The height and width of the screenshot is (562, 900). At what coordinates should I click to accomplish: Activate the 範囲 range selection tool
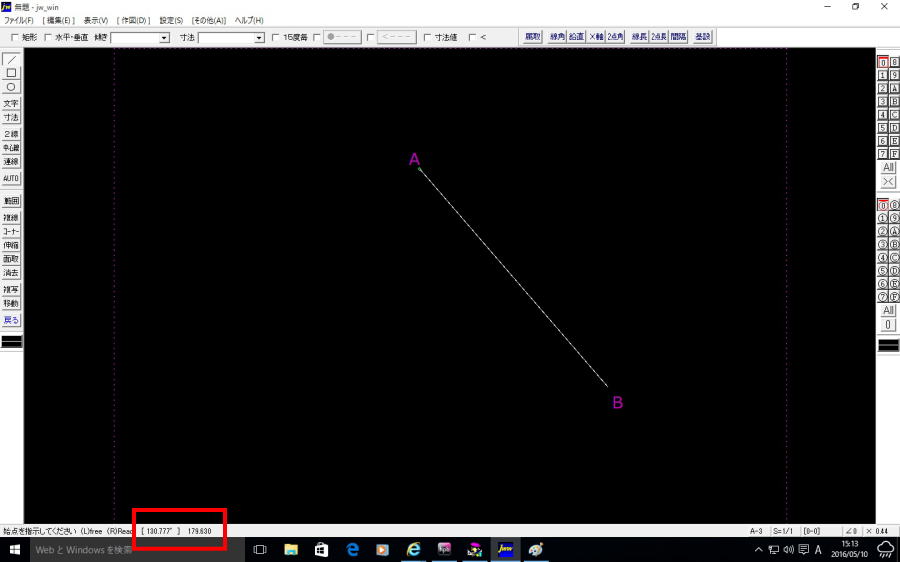[x=11, y=201]
